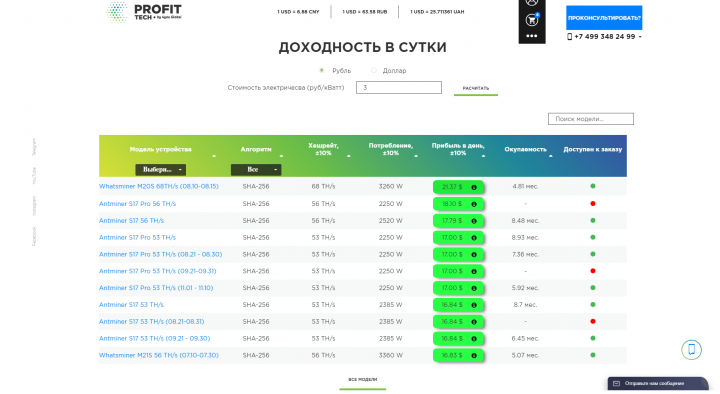
Task: Click the 3360 W consumption cell
Action: (390, 355)
